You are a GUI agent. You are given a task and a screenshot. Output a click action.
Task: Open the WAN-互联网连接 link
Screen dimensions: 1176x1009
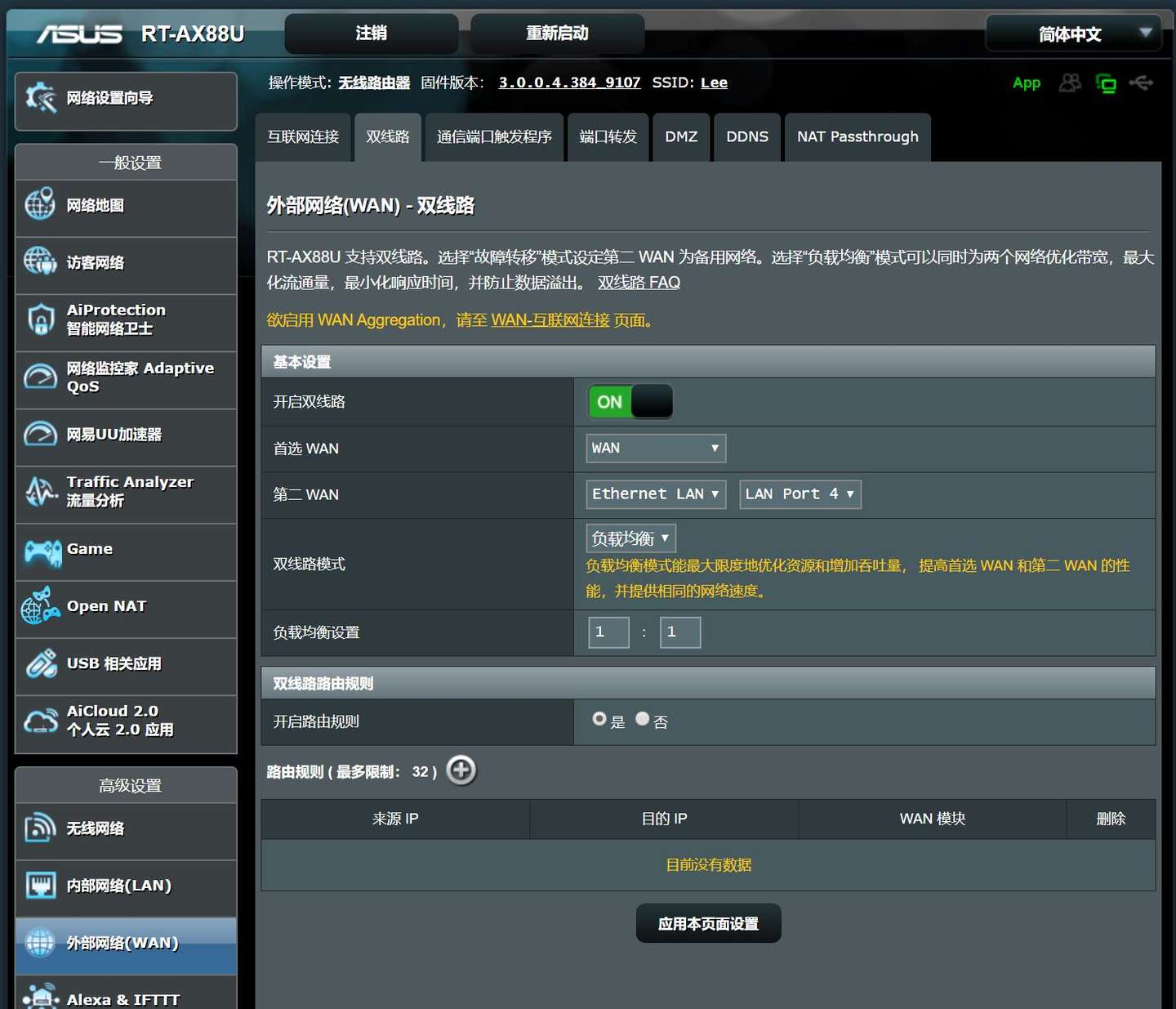pos(550,320)
